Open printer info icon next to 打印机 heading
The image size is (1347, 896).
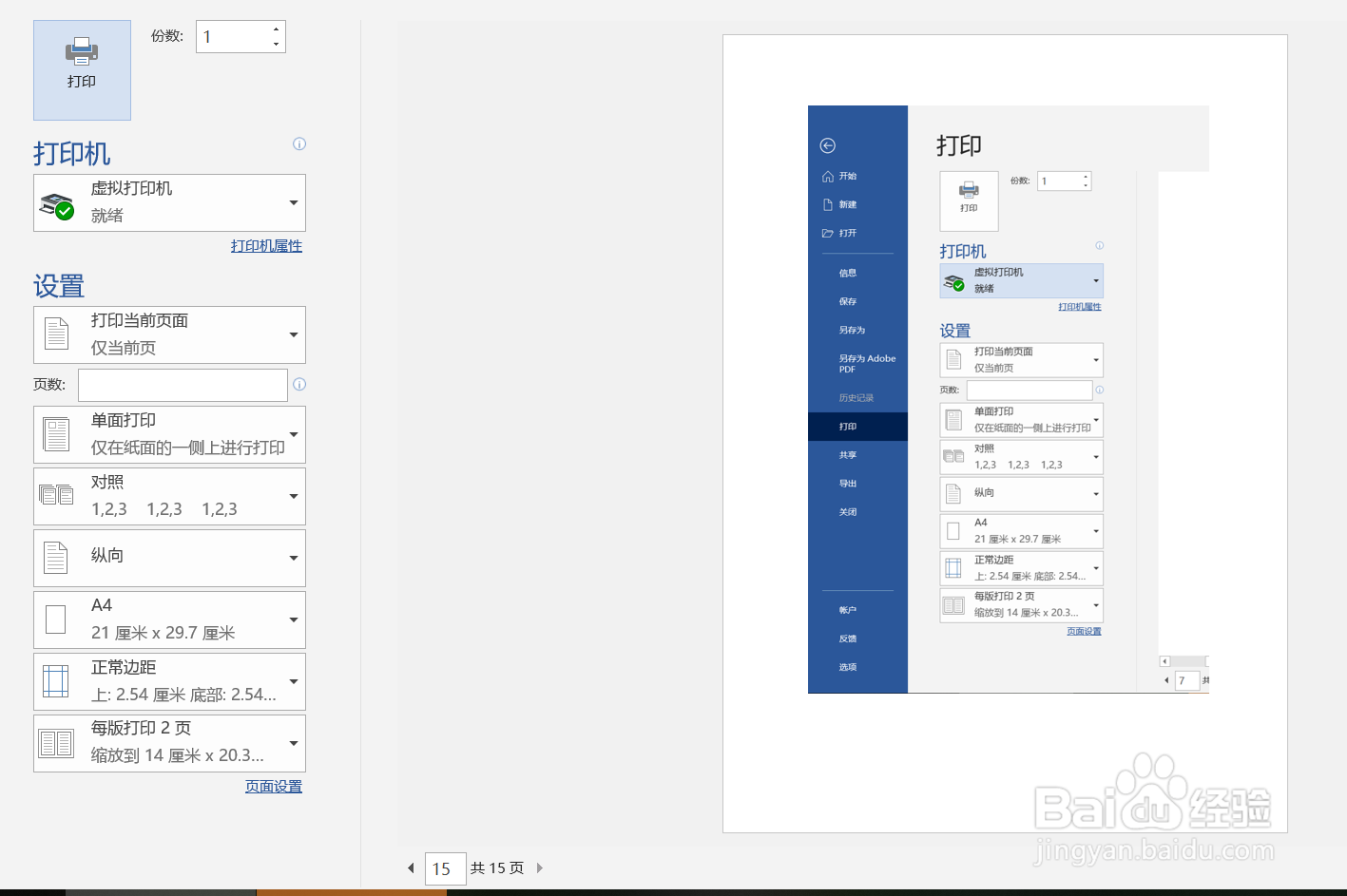pyautogui.click(x=299, y=144)
